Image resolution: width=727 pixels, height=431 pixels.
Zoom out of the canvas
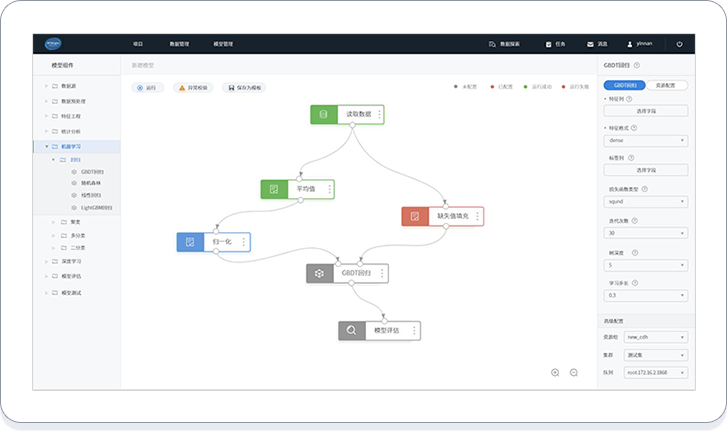click(x=574, y=372)
